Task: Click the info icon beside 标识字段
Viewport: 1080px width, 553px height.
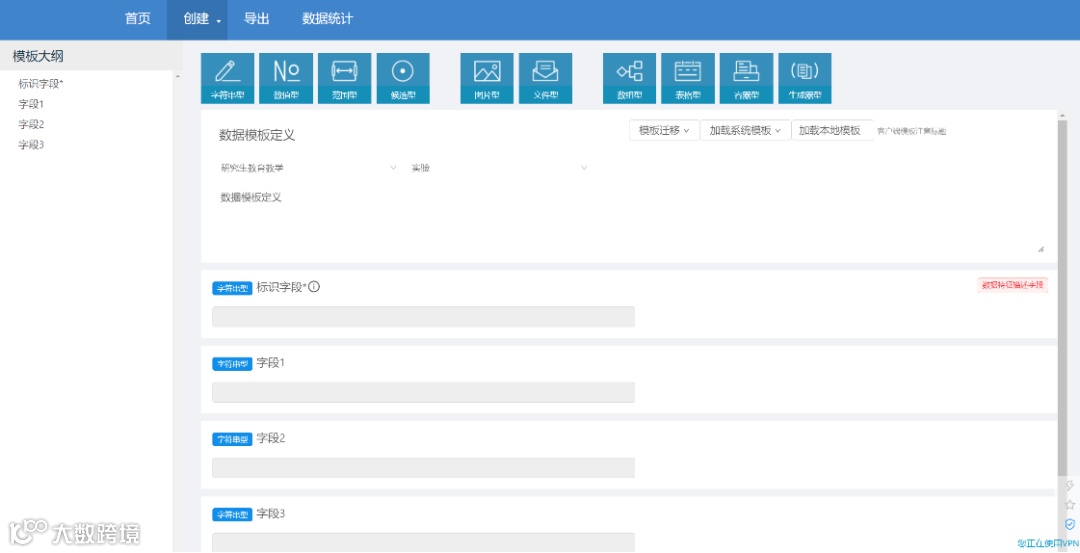Action: click(x=314, y=286)
